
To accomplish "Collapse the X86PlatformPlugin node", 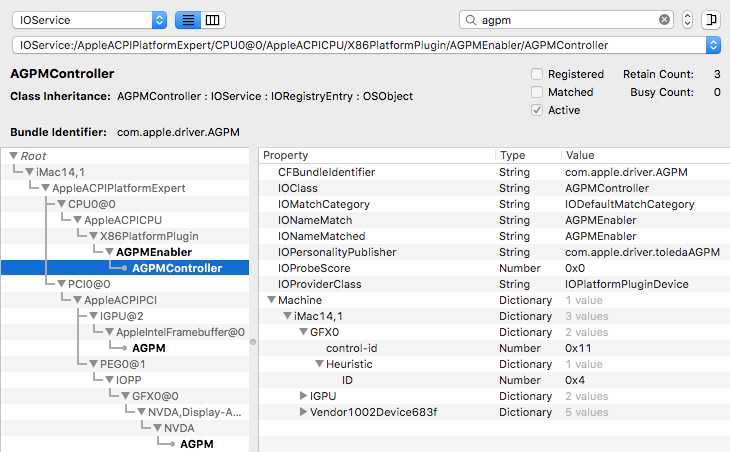I will [93, 236].
